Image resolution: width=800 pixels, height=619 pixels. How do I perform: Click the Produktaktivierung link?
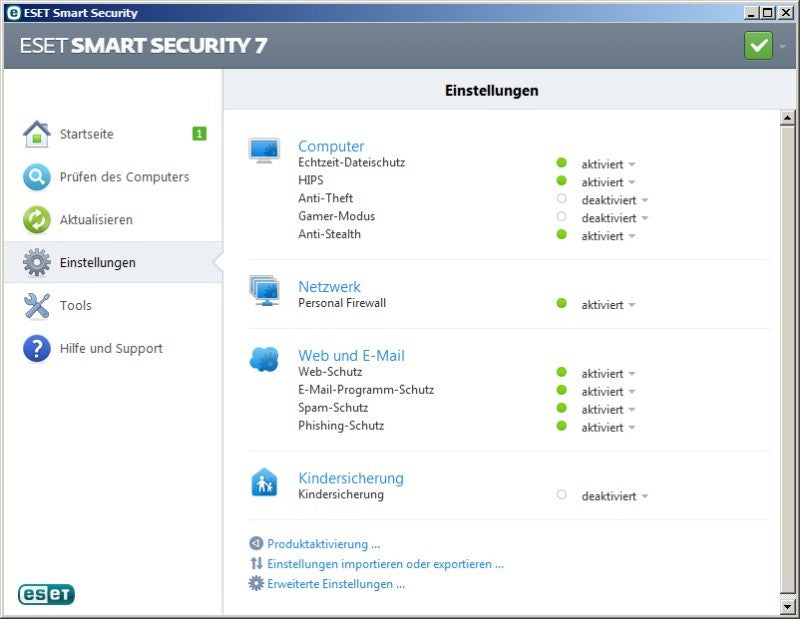coord(323,544)
